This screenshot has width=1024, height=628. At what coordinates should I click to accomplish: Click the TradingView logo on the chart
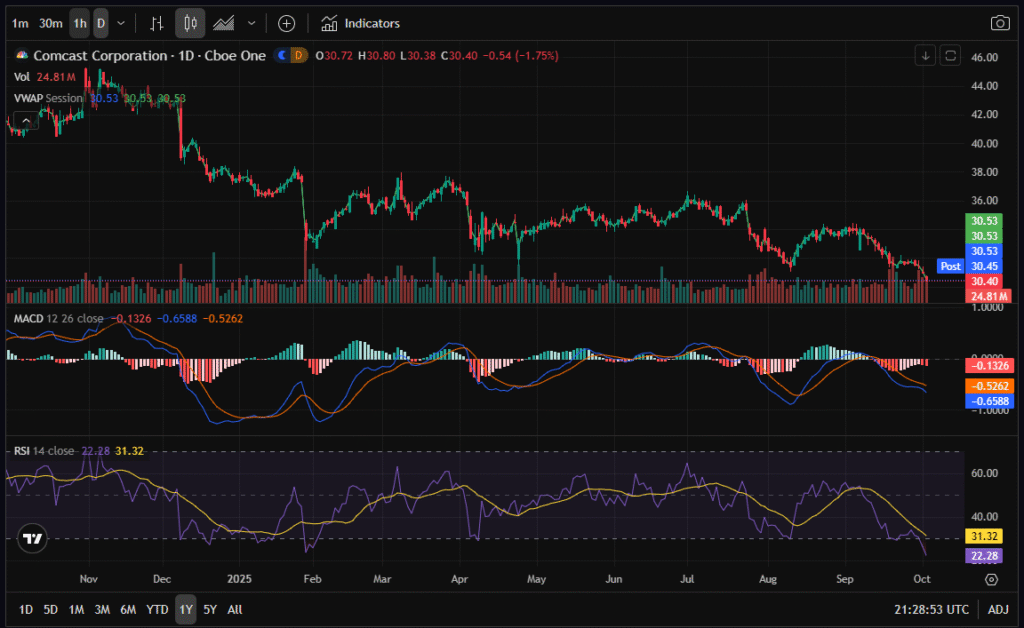coord(33,538)
